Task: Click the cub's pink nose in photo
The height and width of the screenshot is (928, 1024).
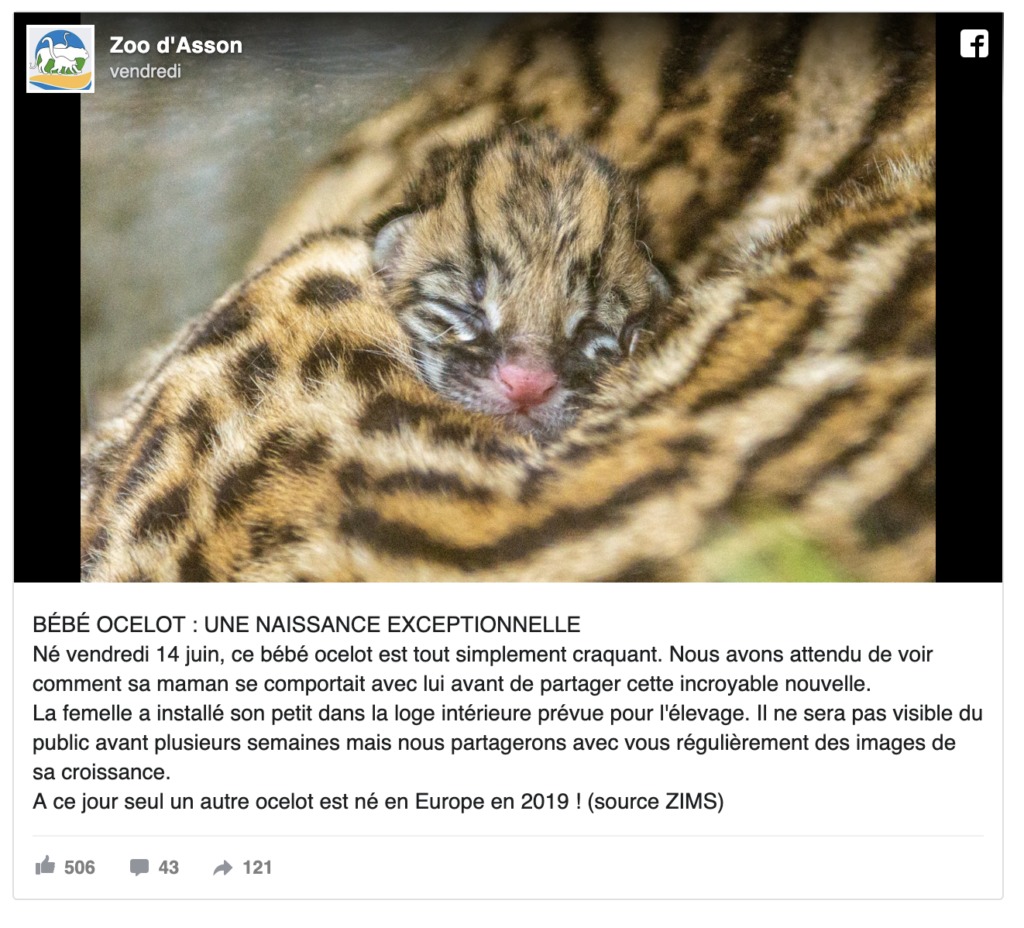Action: (x=526, y=385)
